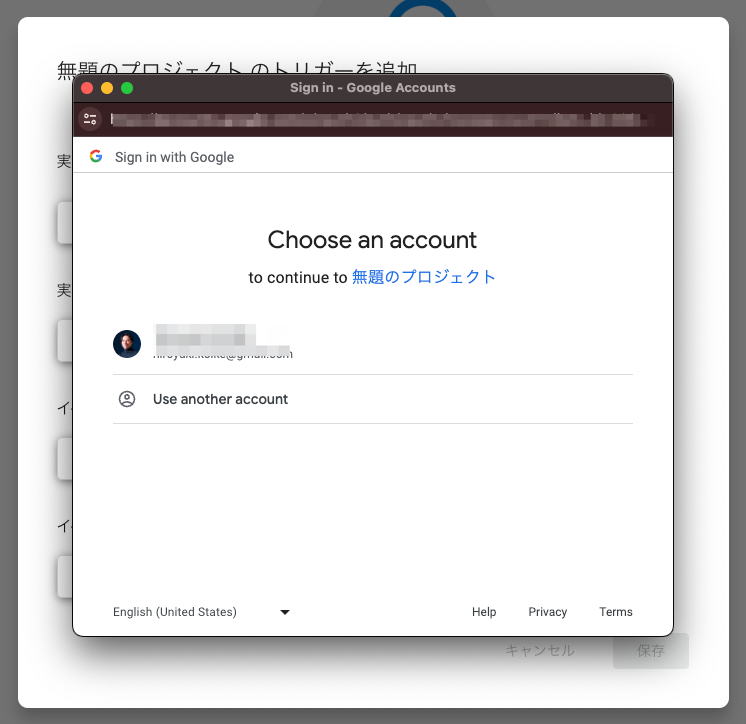Viewport: 746px width, 724px height.
Task: Select the Use another account option
Action: pos(373,399)
